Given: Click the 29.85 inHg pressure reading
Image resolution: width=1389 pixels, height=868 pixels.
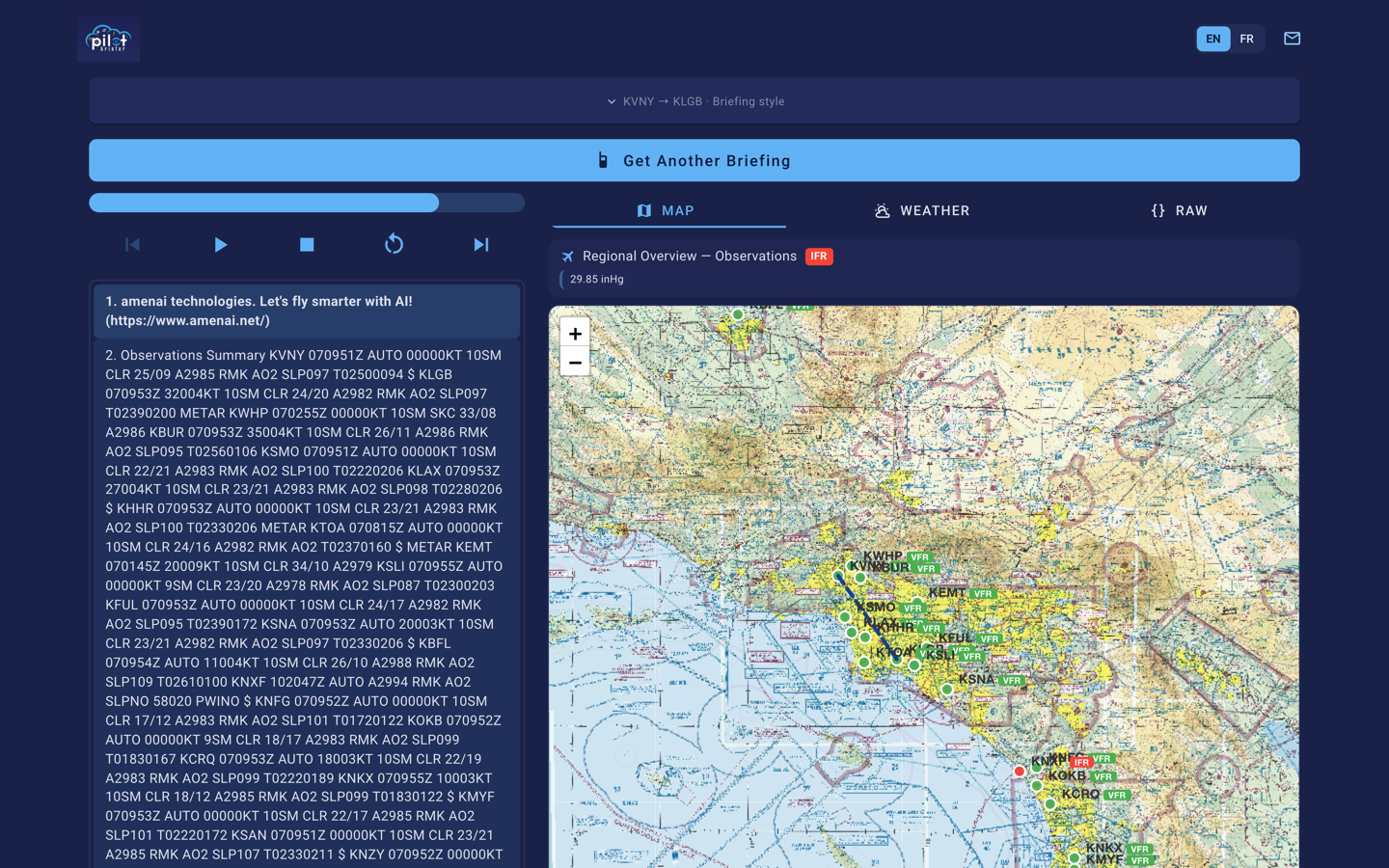Looking at the screenshot, I should [x=596, y=280].
